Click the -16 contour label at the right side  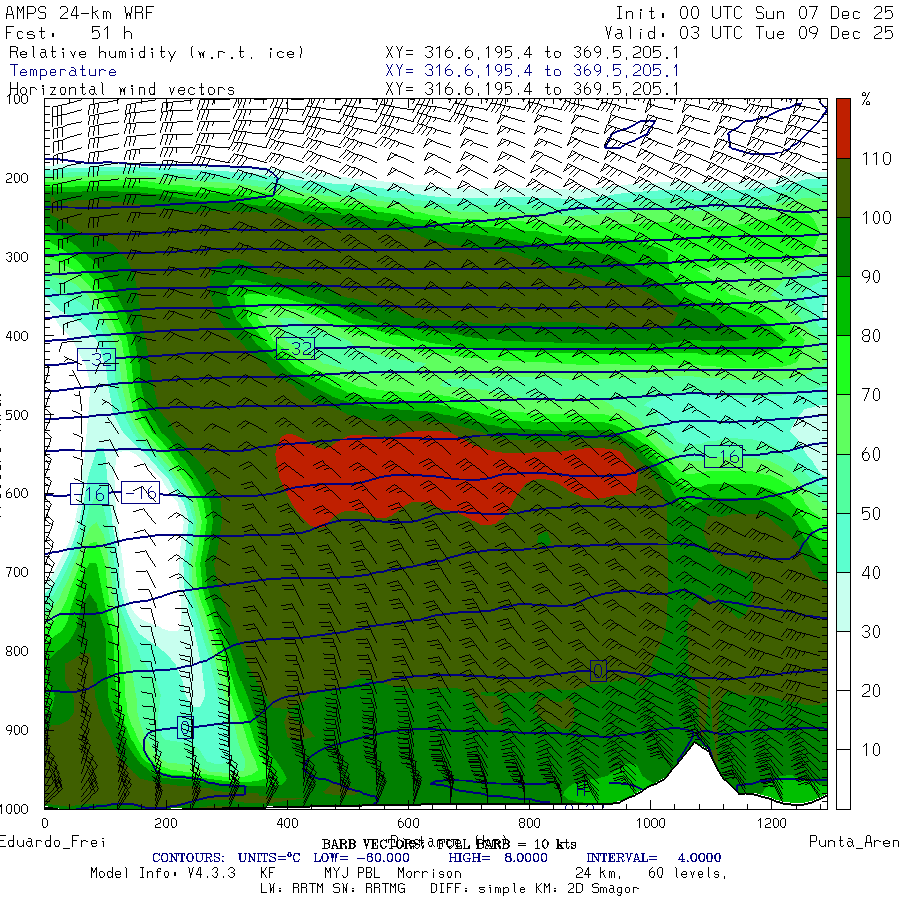point(723,456)
